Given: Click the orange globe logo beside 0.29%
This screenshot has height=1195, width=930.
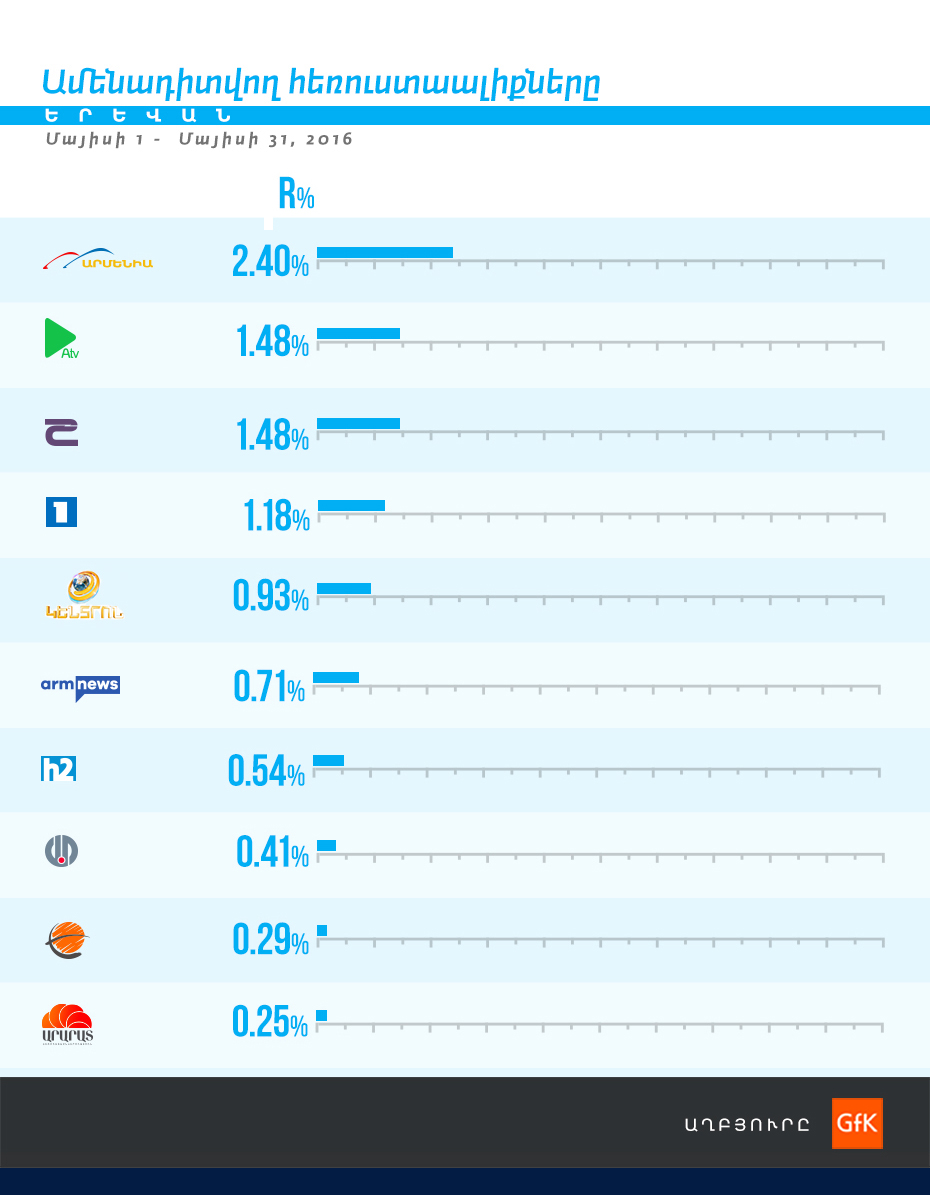Looking at the screenshot, I should pyautogui.click(x=67, y=940).
